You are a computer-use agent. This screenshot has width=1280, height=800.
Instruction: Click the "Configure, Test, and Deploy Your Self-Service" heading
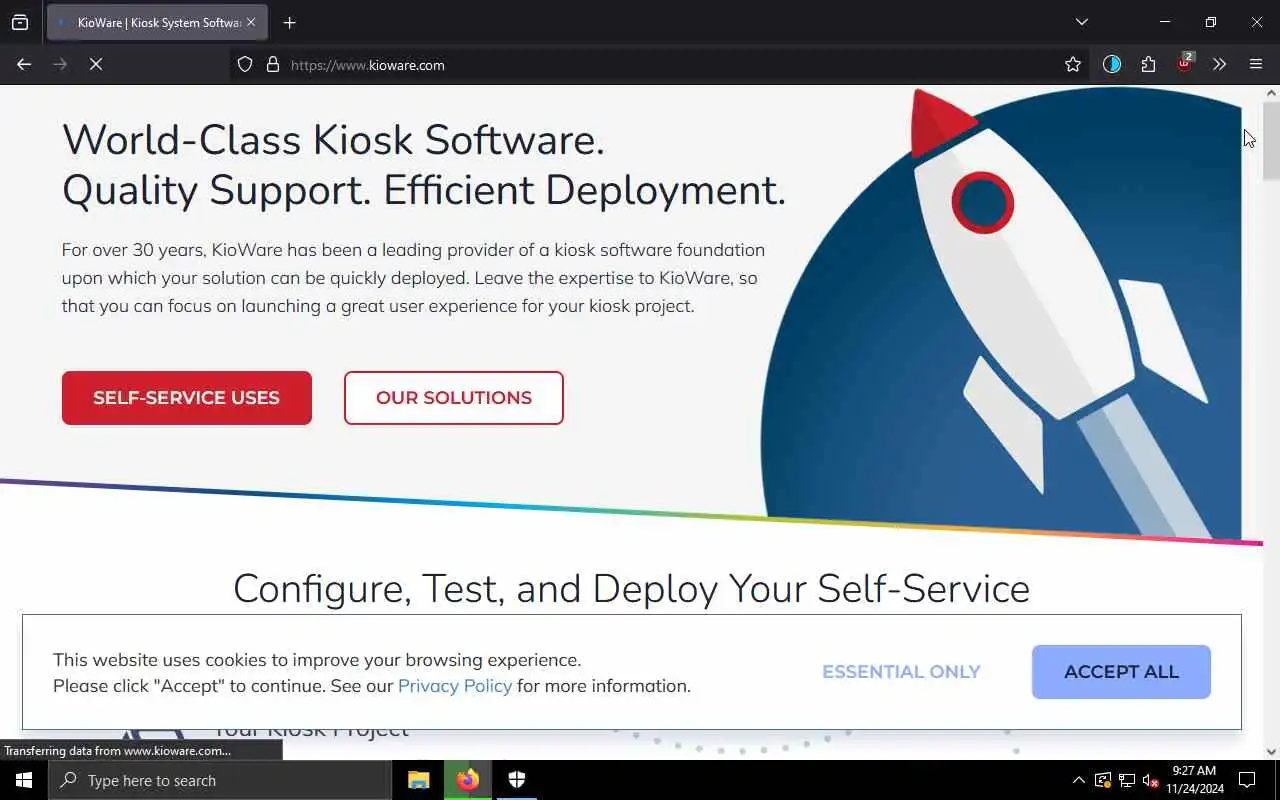coord(631,589)
